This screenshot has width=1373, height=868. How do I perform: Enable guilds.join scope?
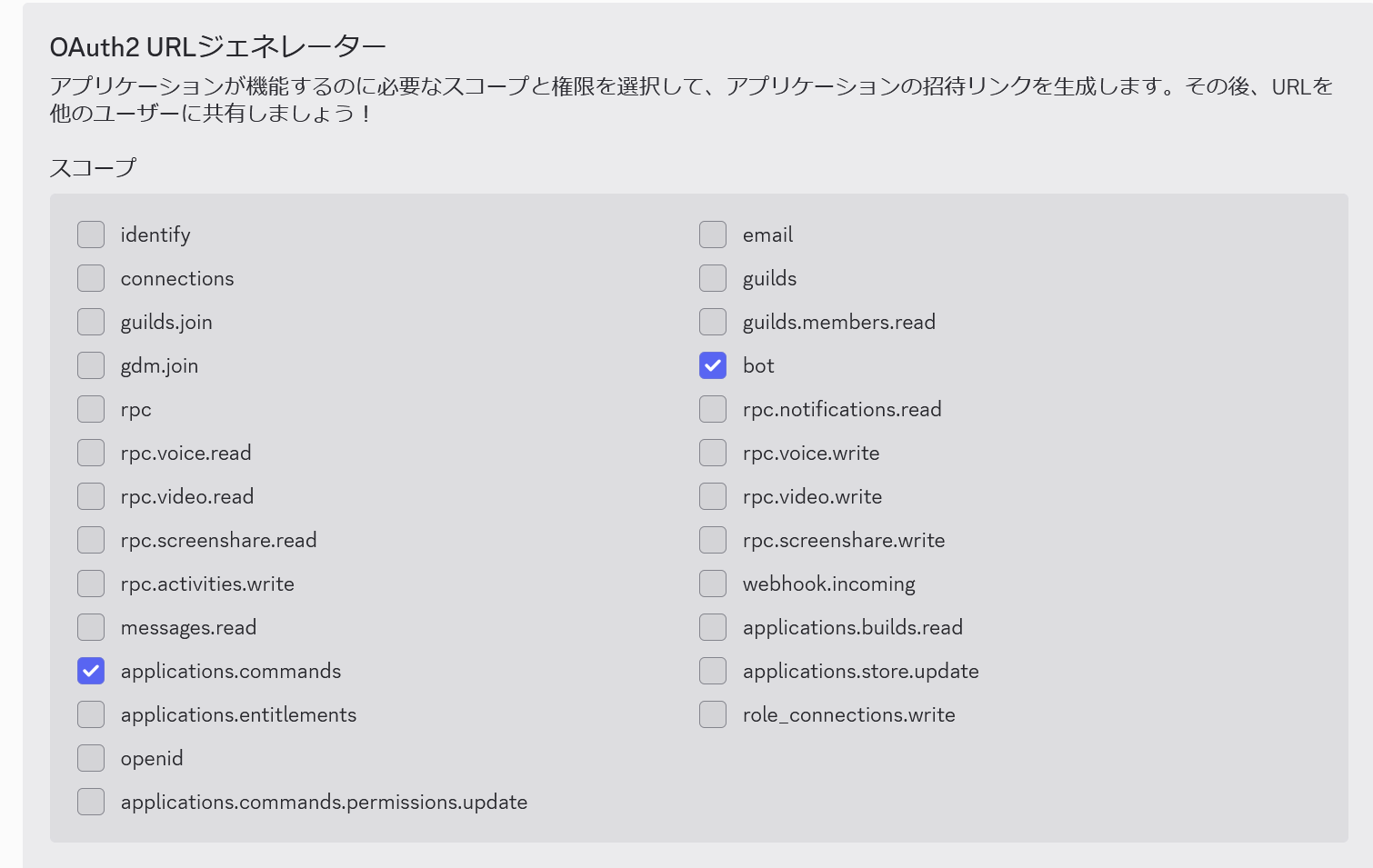tap(91, 322)
